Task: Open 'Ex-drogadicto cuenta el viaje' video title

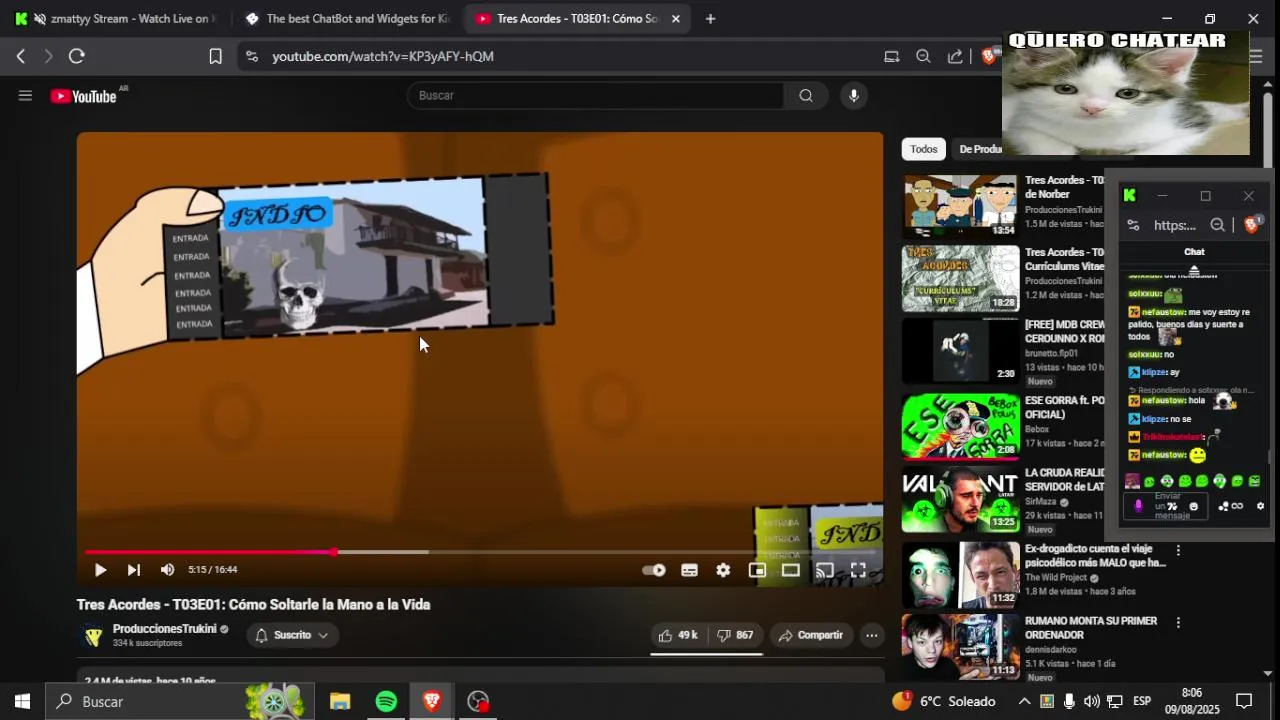Action: (x=1095, y=556)
